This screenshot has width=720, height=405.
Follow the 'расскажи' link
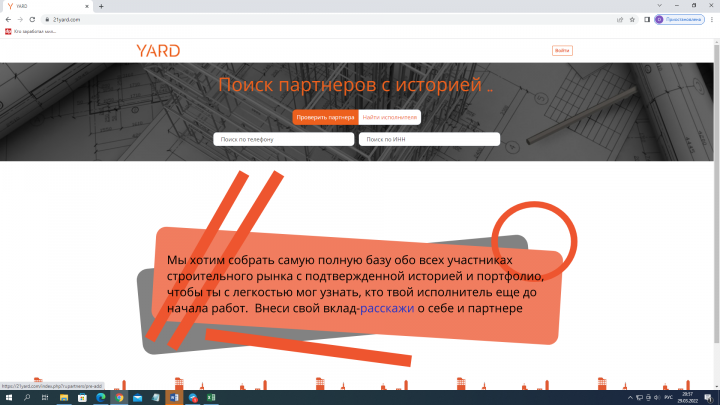point(387,308)
